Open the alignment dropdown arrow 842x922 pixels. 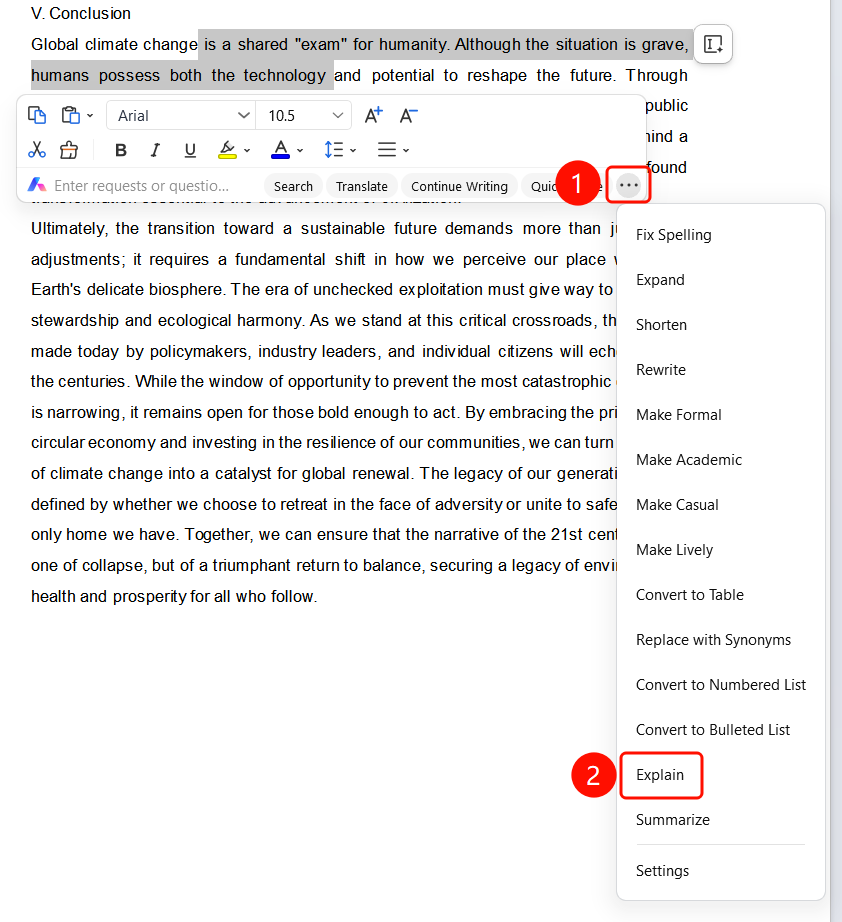[406, 151]
